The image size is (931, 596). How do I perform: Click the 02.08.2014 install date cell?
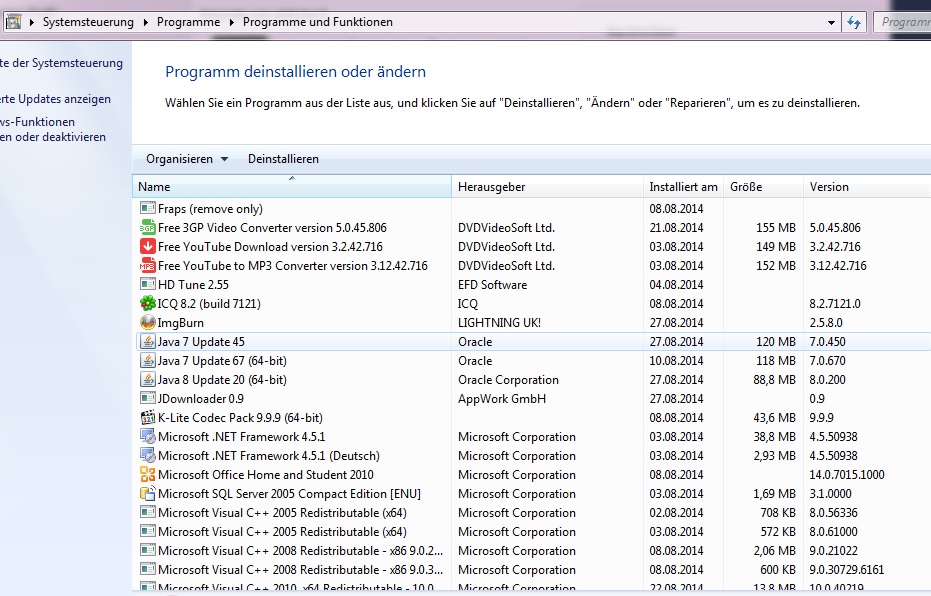[676, 513]
